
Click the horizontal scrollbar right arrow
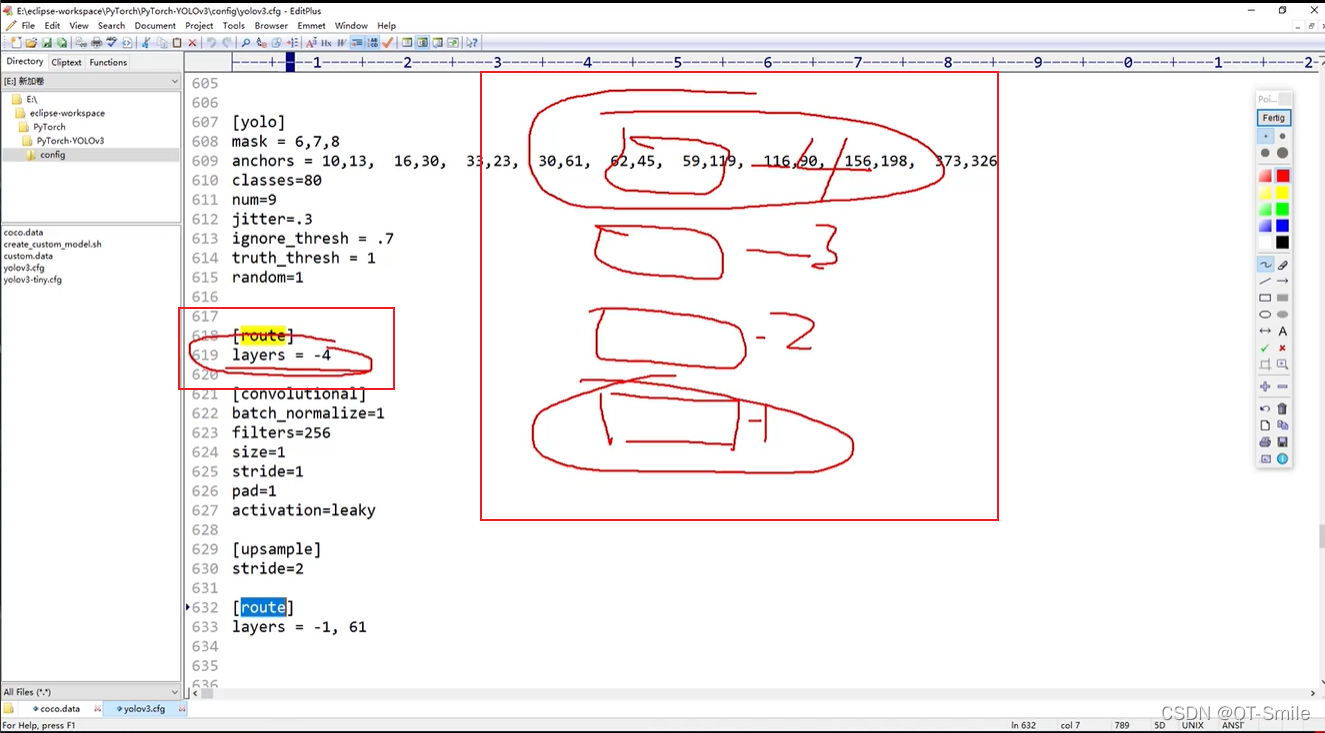click(1312, 692)
